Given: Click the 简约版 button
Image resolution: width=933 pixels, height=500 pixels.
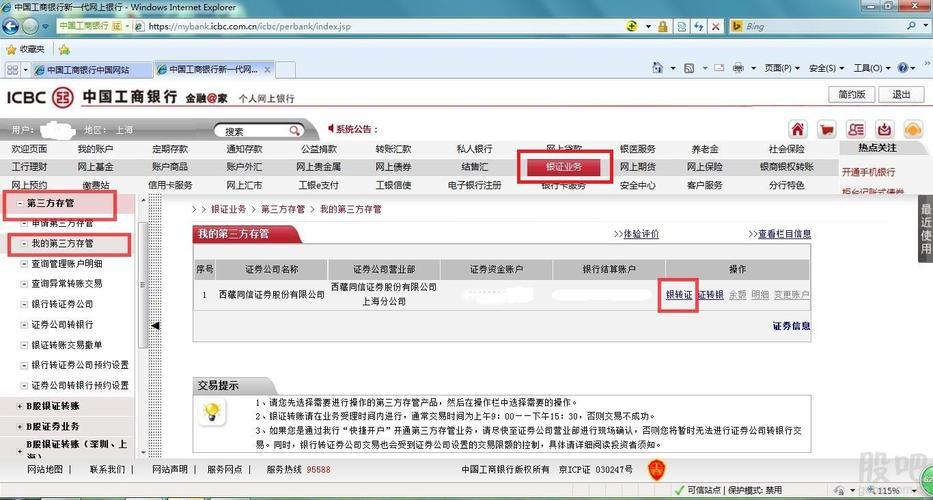Looking at the screenshot, I should pyautogui.click(x=852, y=94).
